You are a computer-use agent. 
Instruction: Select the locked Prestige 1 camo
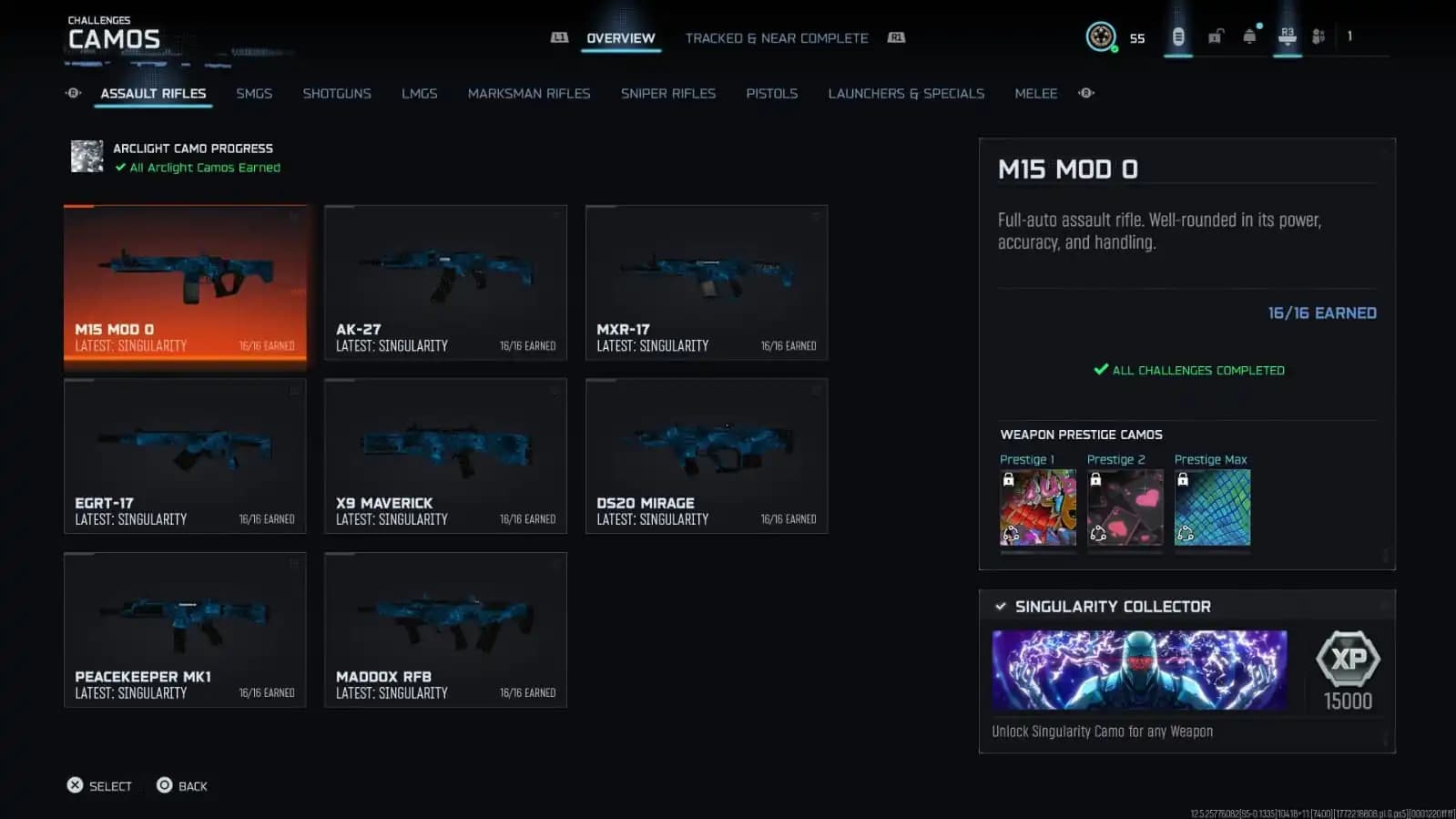click(x=1038, y=507)
